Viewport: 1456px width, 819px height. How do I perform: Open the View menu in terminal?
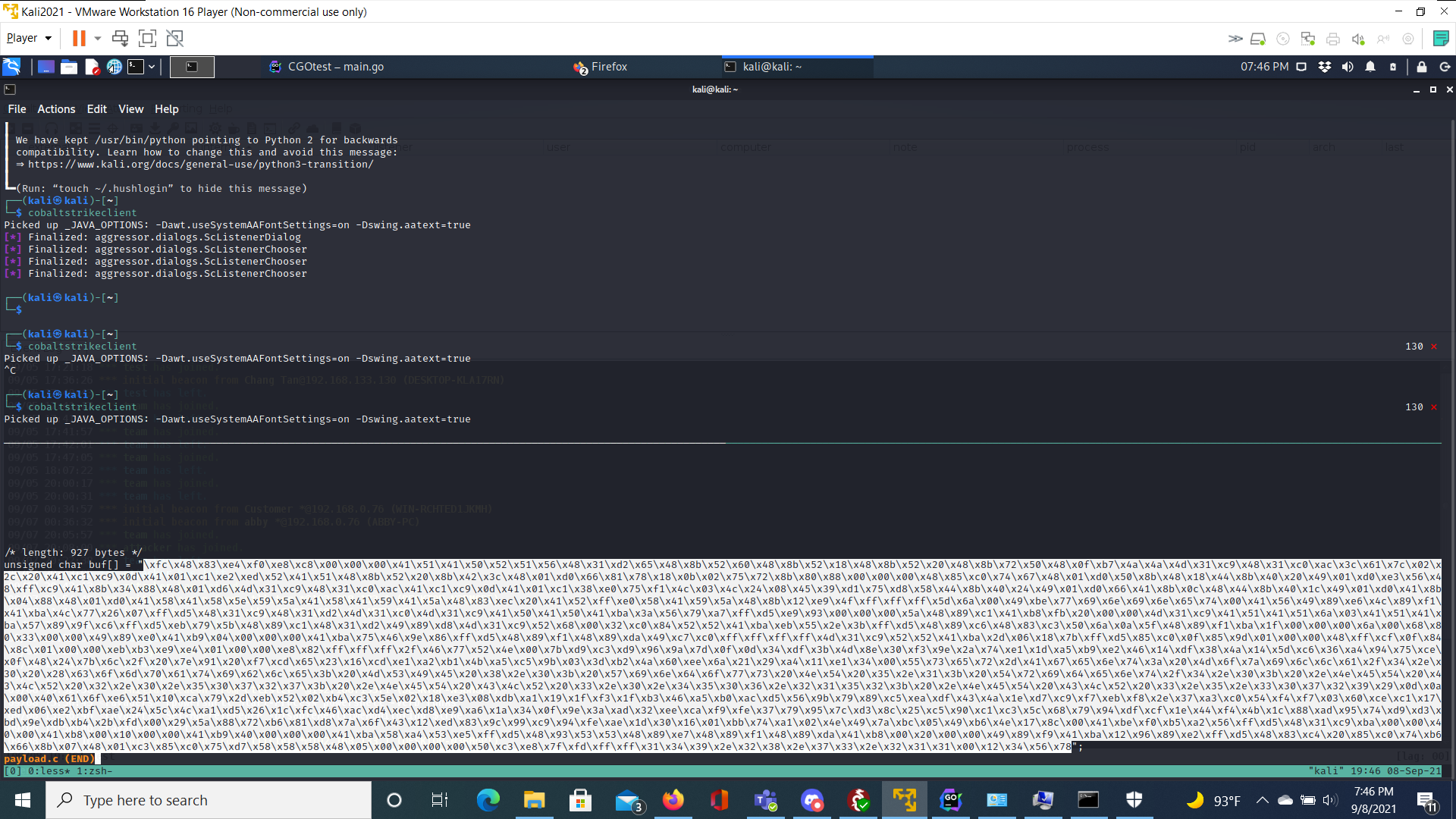pos(130,109)
